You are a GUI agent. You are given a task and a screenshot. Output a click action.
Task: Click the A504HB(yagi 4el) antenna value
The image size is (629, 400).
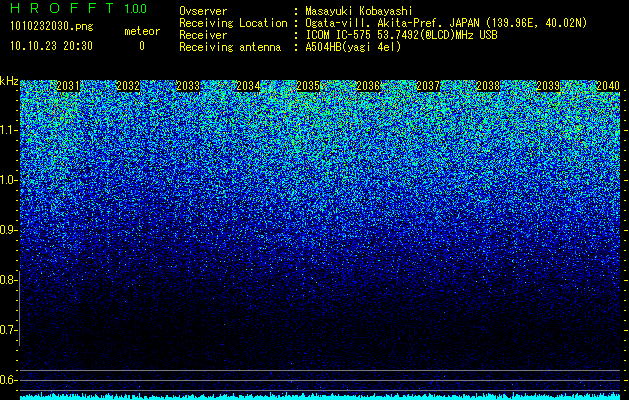point(353,47)
